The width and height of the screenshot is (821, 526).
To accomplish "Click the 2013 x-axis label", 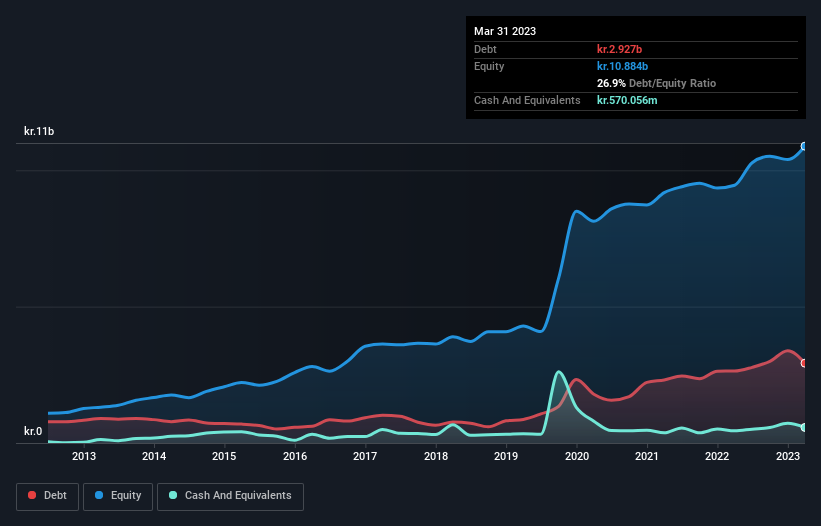I will click(x=84, y=456).
